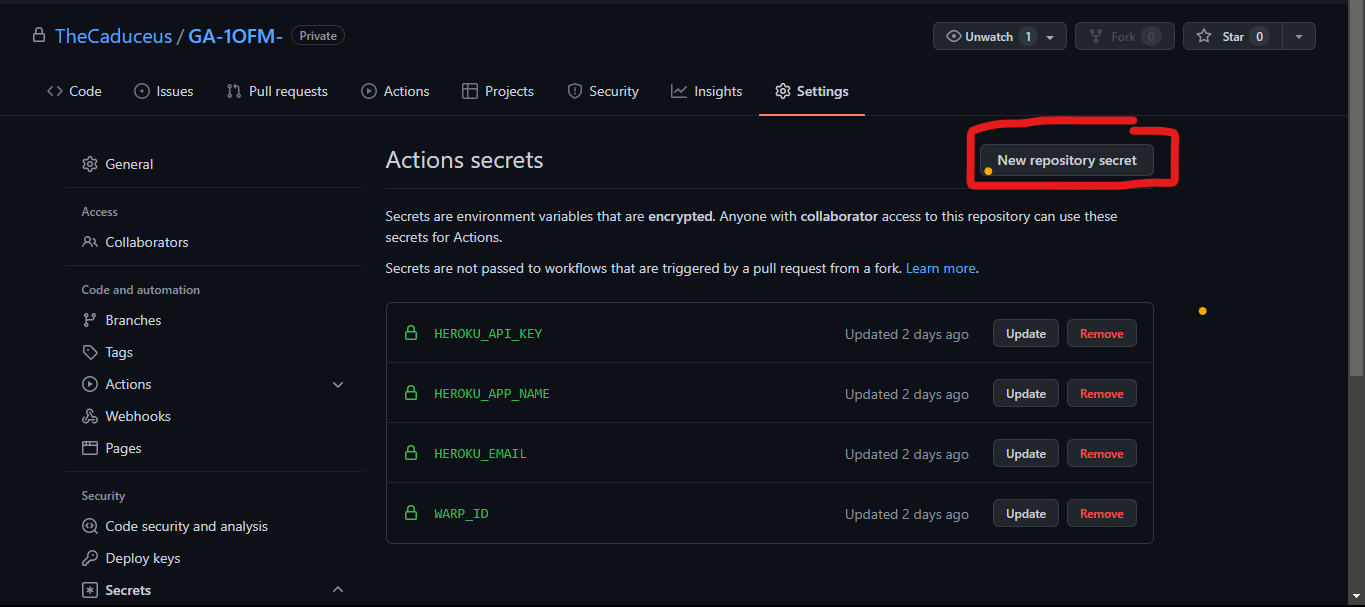Click lock icon beside HEROKU_APP_NAME
This screenshot has height=607, width=1365.
pos(410,393)
